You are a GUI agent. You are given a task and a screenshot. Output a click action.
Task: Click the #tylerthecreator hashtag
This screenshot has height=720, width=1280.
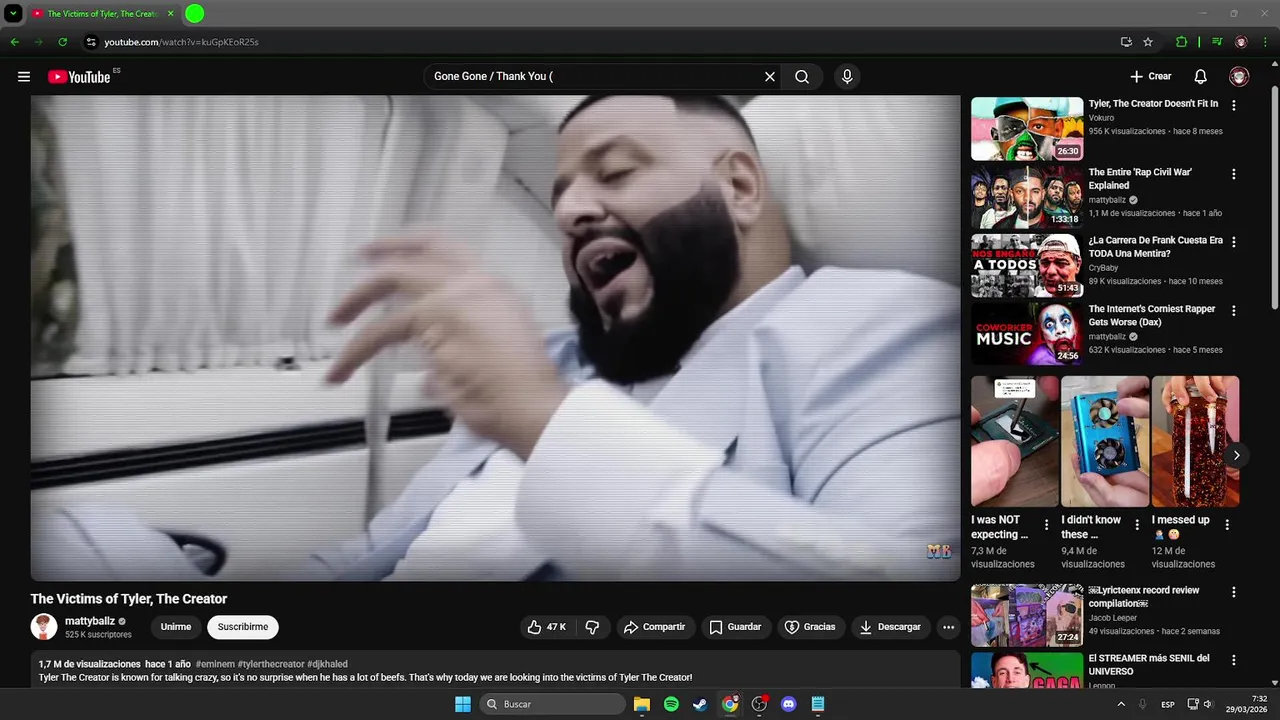270,664
